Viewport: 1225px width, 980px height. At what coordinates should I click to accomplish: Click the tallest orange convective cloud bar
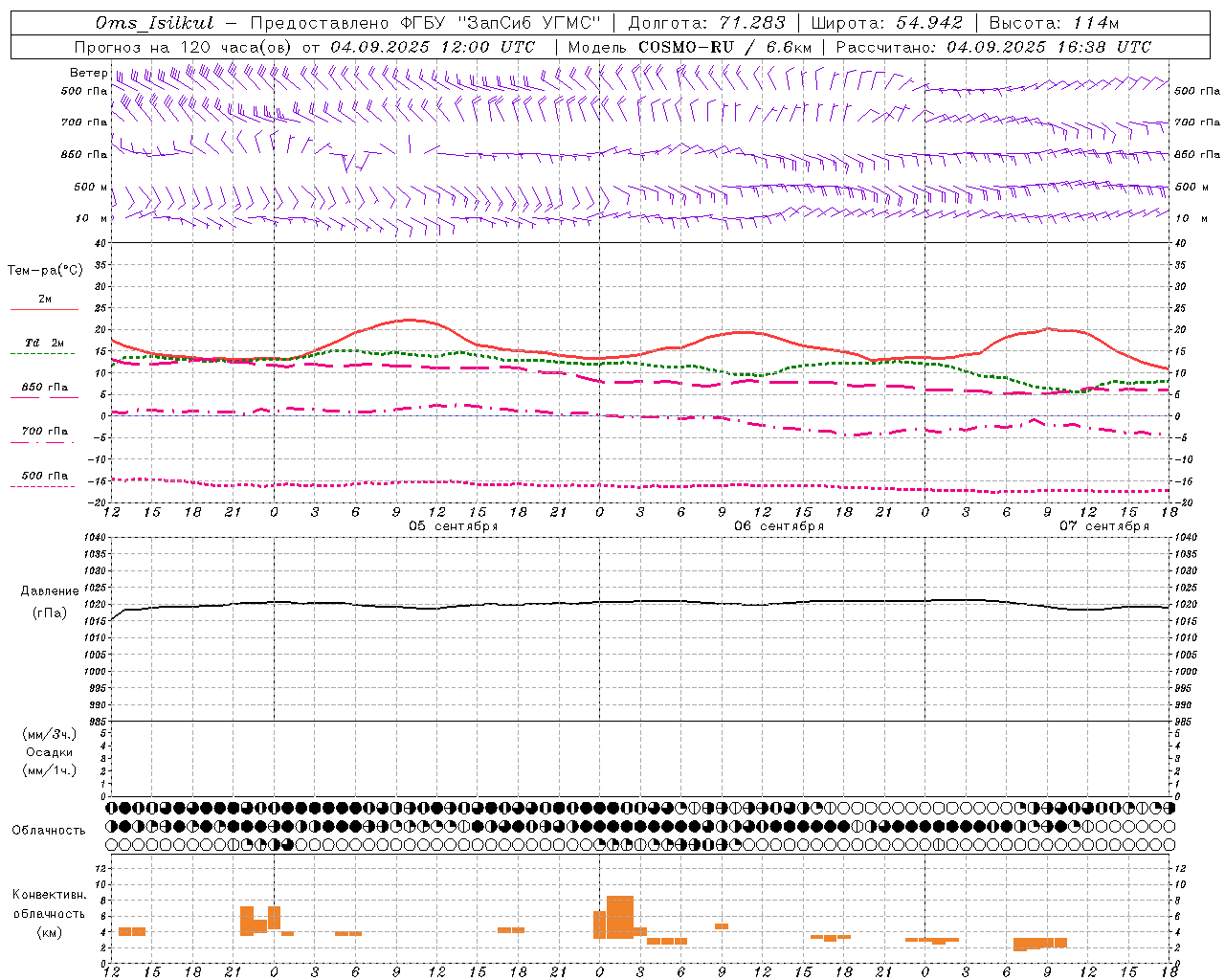click(620, 917)
